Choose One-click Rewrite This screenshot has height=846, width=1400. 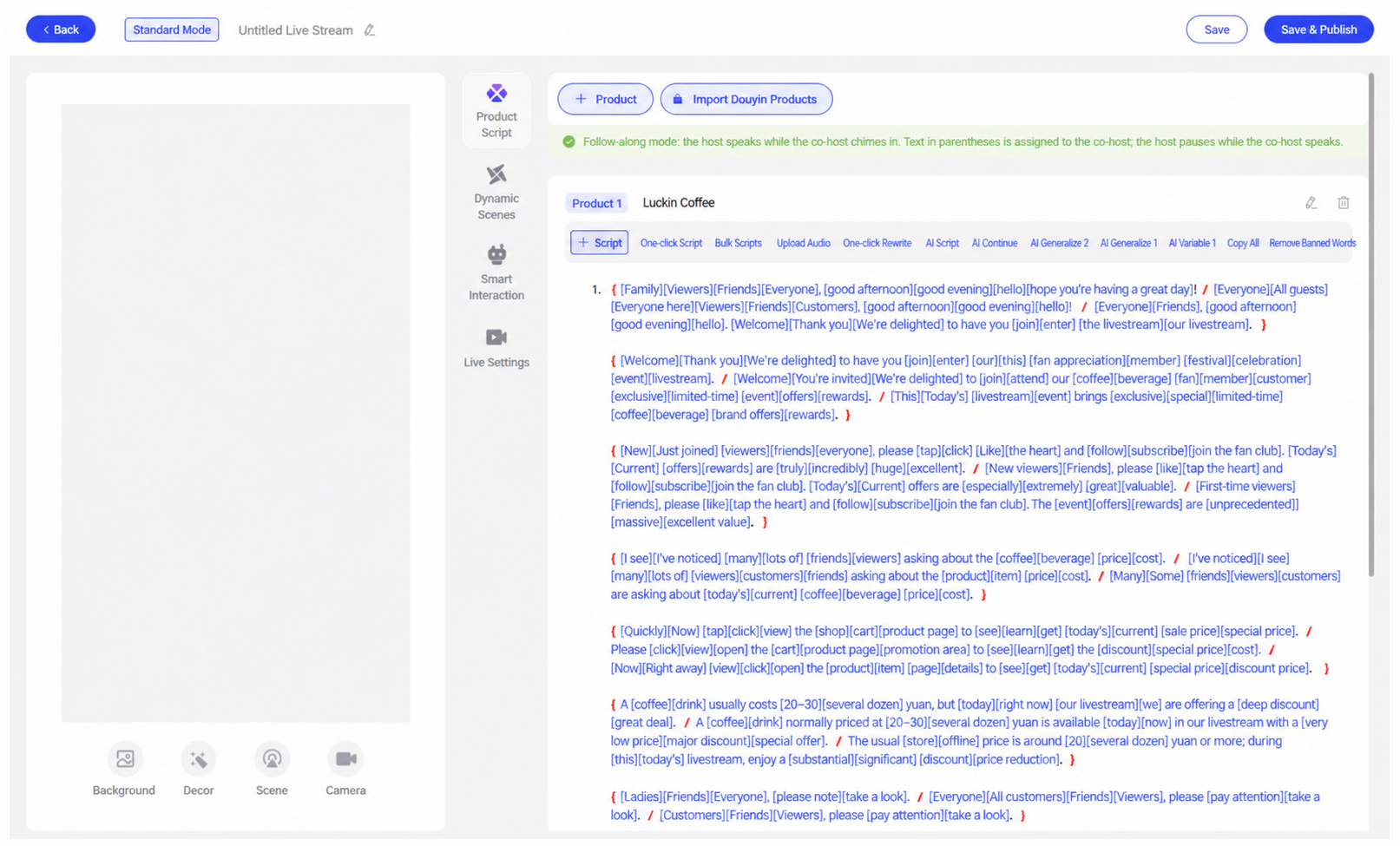(x=877, y=243)
